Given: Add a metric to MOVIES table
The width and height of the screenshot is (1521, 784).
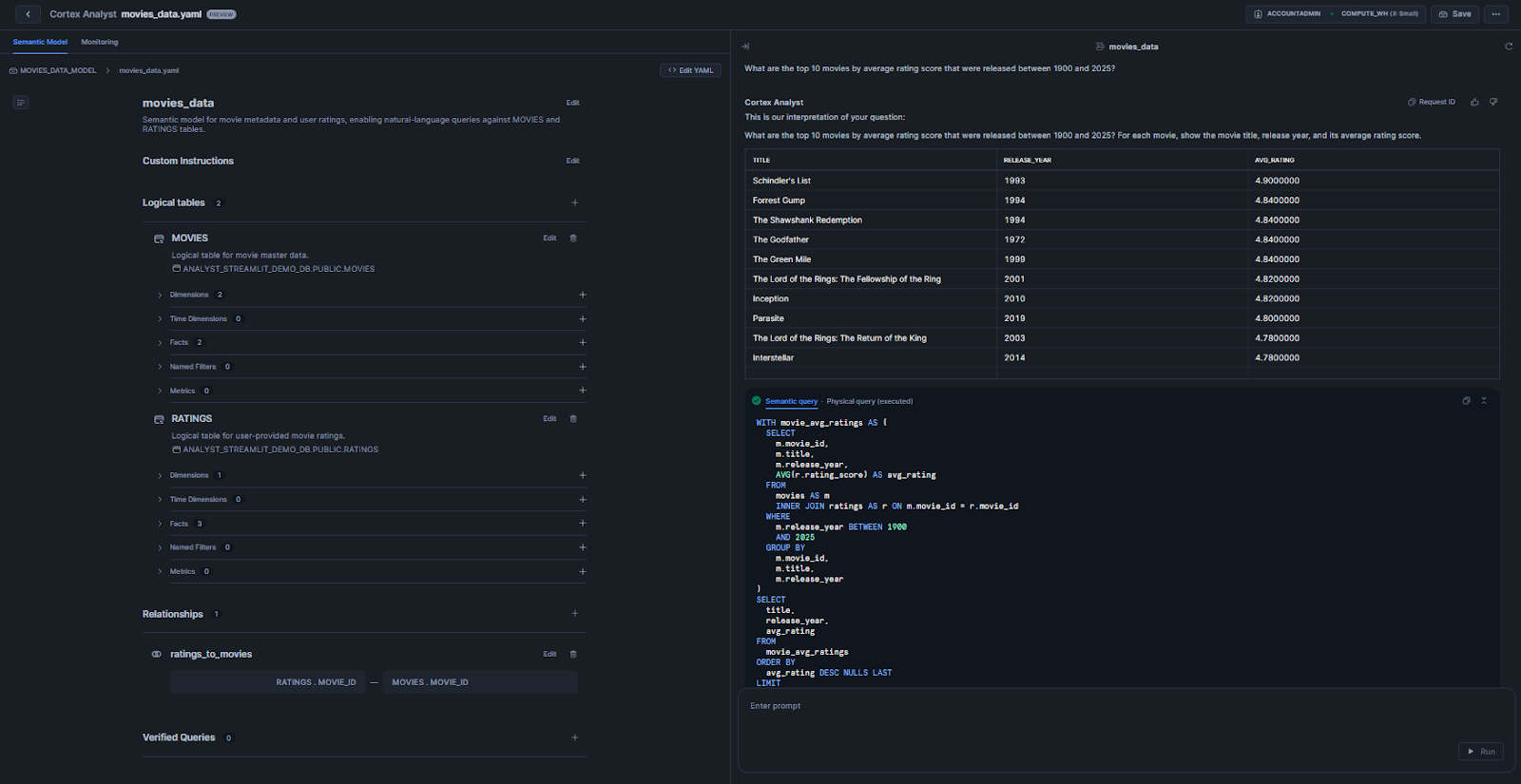Looking at the screenshot, I should (x=583, y=391).
